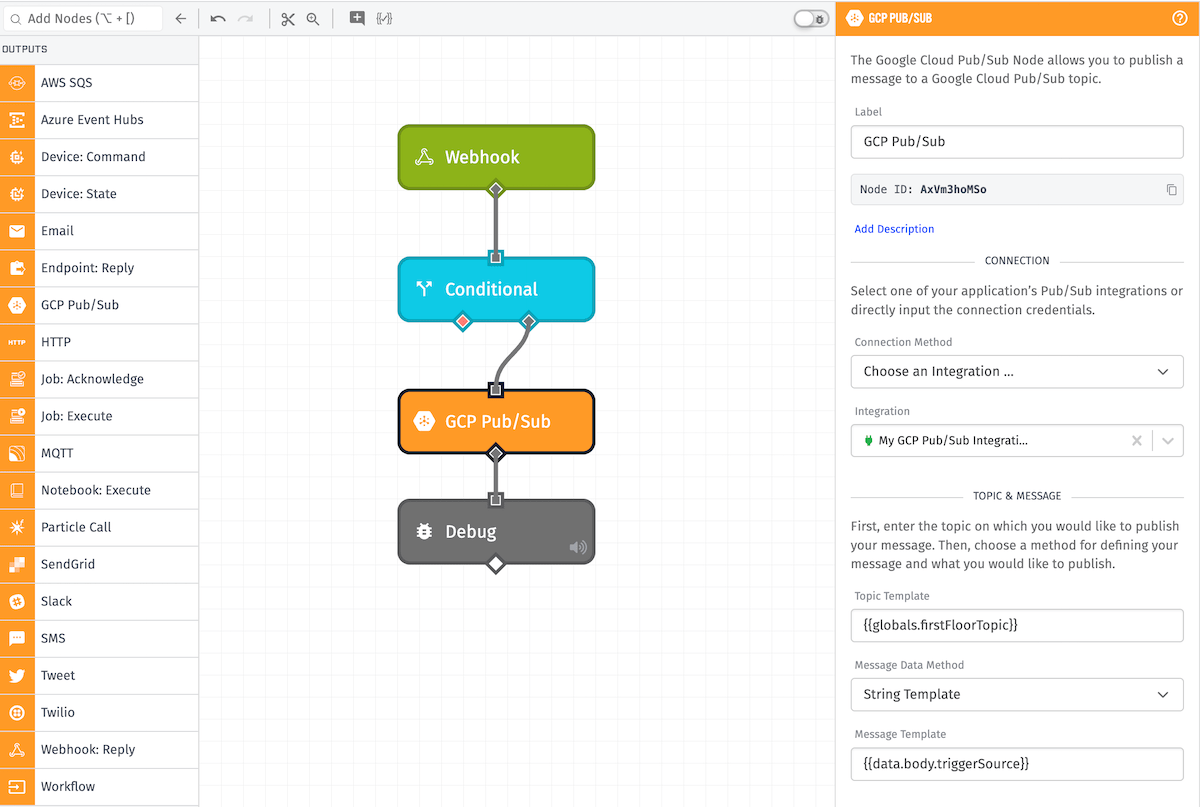This screenshot has height=807, width=1200.
Task: Select the Particle Call node icon
Action: coord(17,527)
